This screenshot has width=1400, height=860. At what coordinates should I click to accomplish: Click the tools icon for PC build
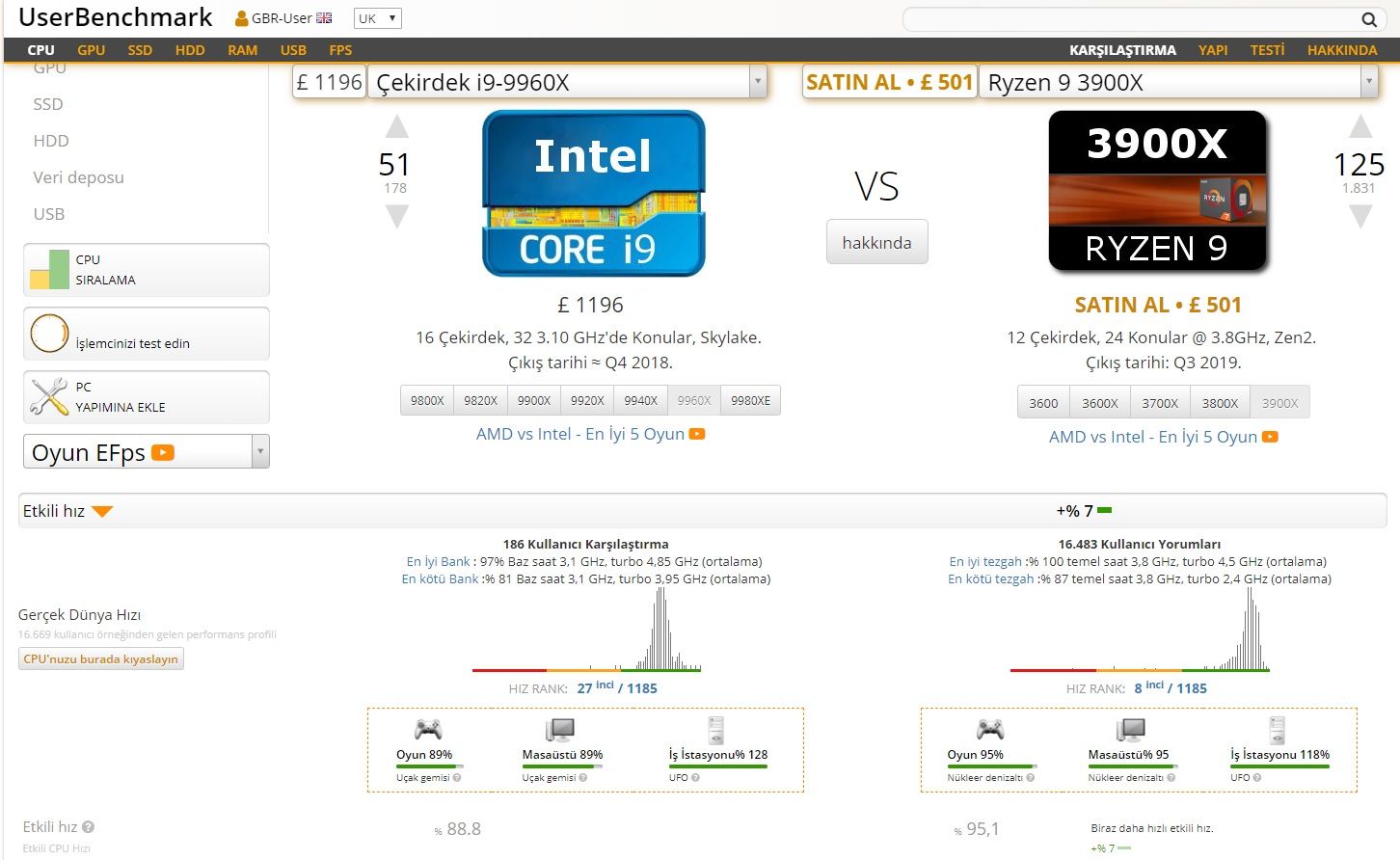pos(49,397)
